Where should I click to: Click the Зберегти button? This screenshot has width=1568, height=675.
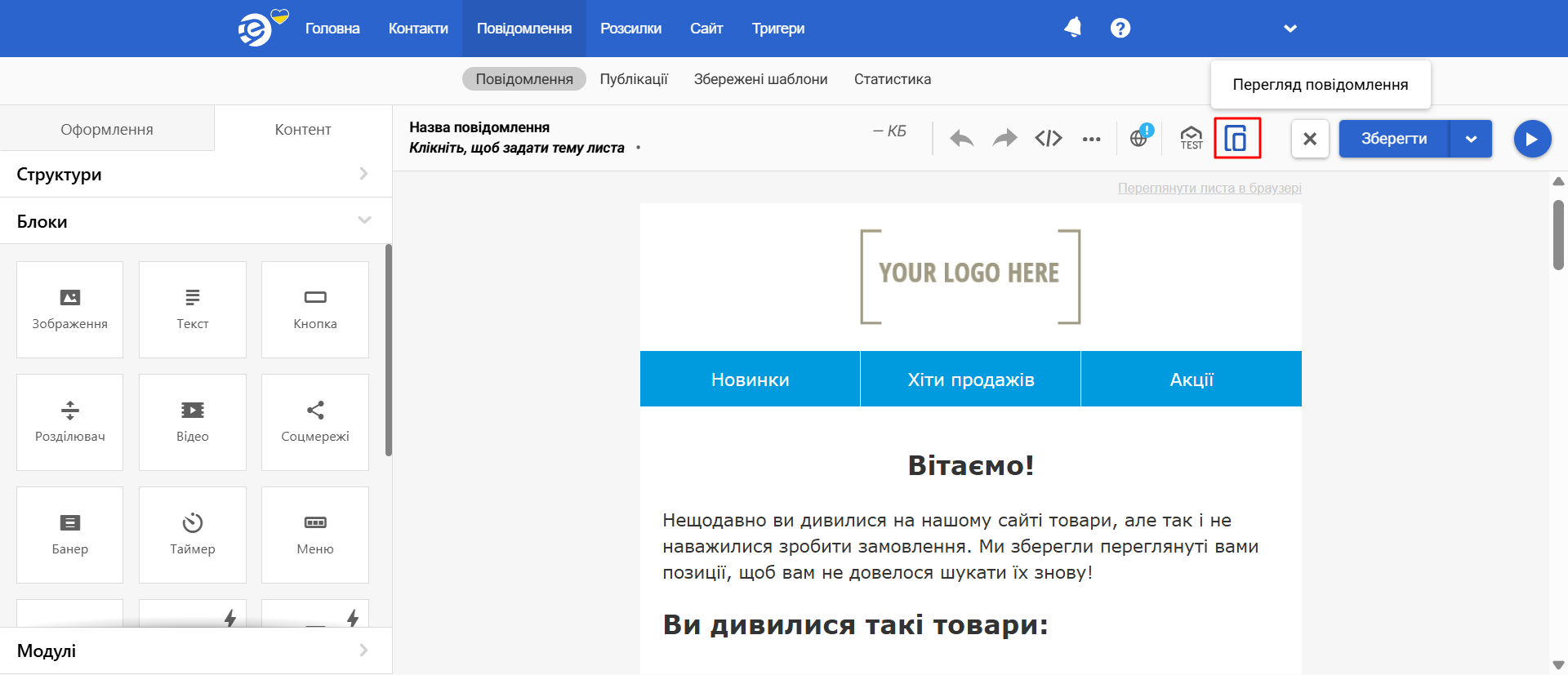tap(1394, 139)
